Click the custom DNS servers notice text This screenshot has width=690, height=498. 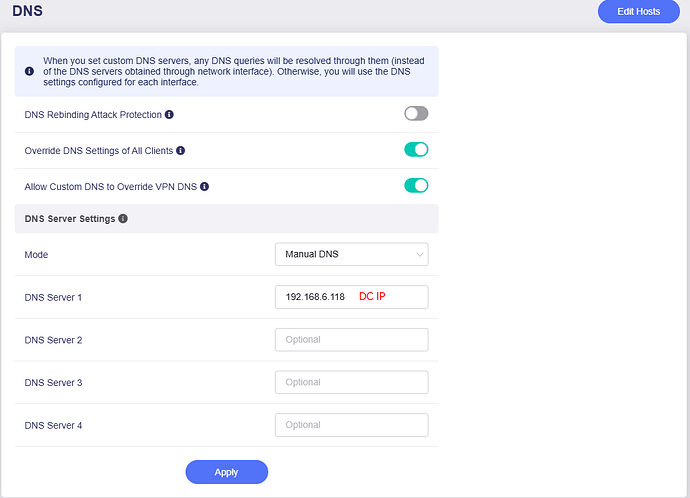point(230,72)
